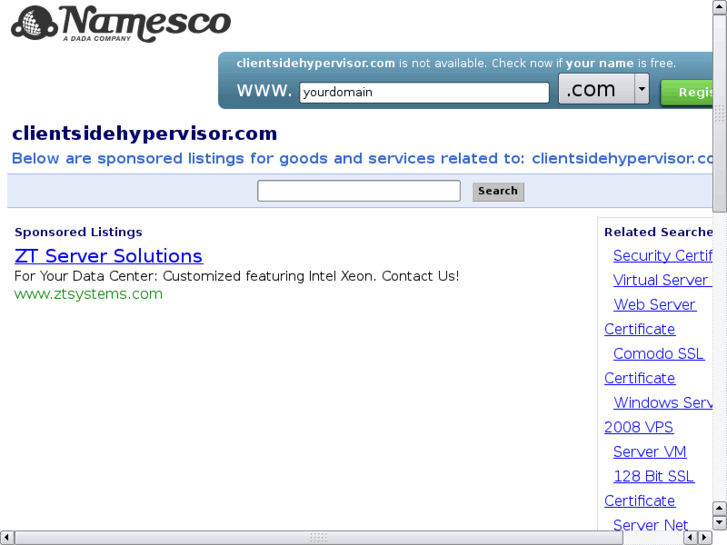Click the horizontal scrollbar left arrow
727x545 pixels.
(6, 538)
